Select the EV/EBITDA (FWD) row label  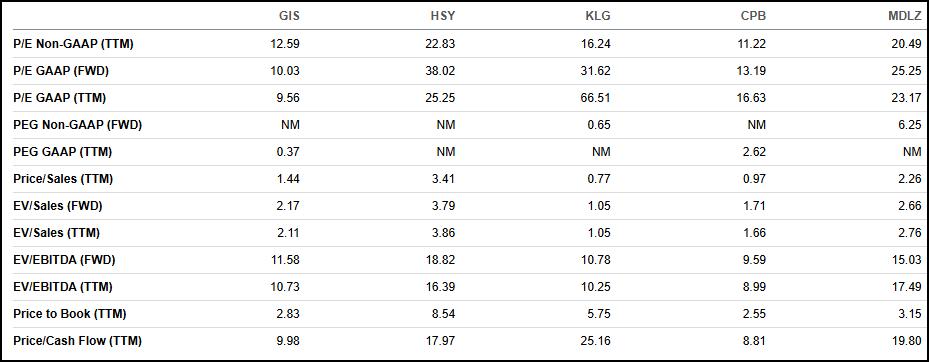pyautogui.click(x=64, y=260)
